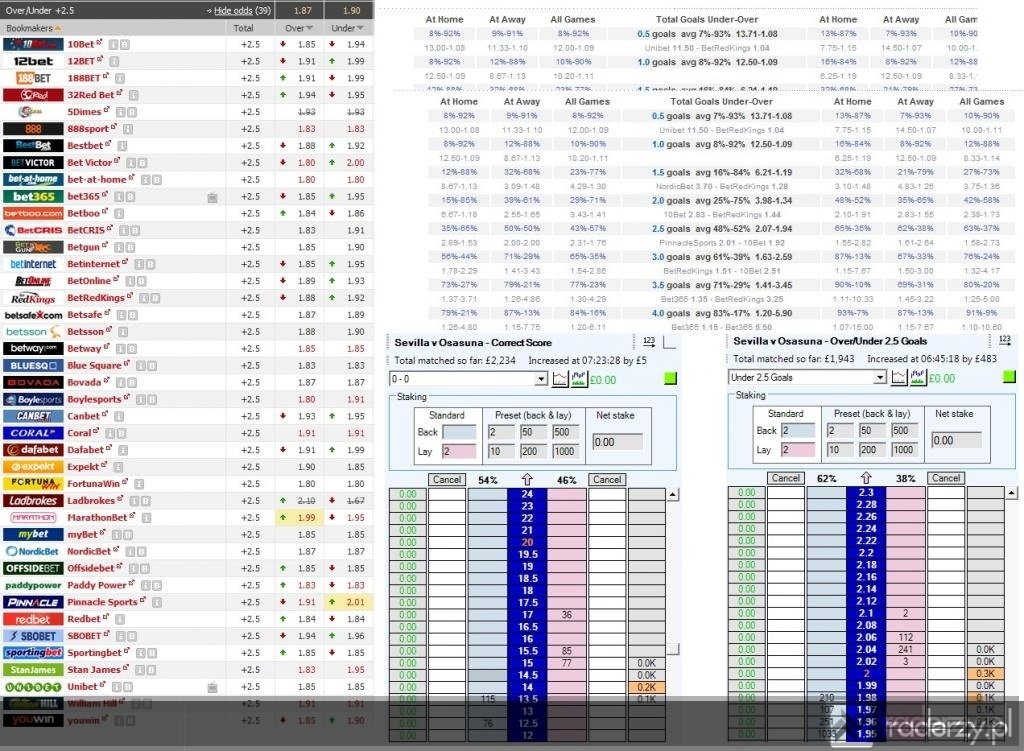Open line chart icon in Over/Under 2.5 Goals panel
The width and height of the screenshot is (1024, 751).
coord(899,377)
